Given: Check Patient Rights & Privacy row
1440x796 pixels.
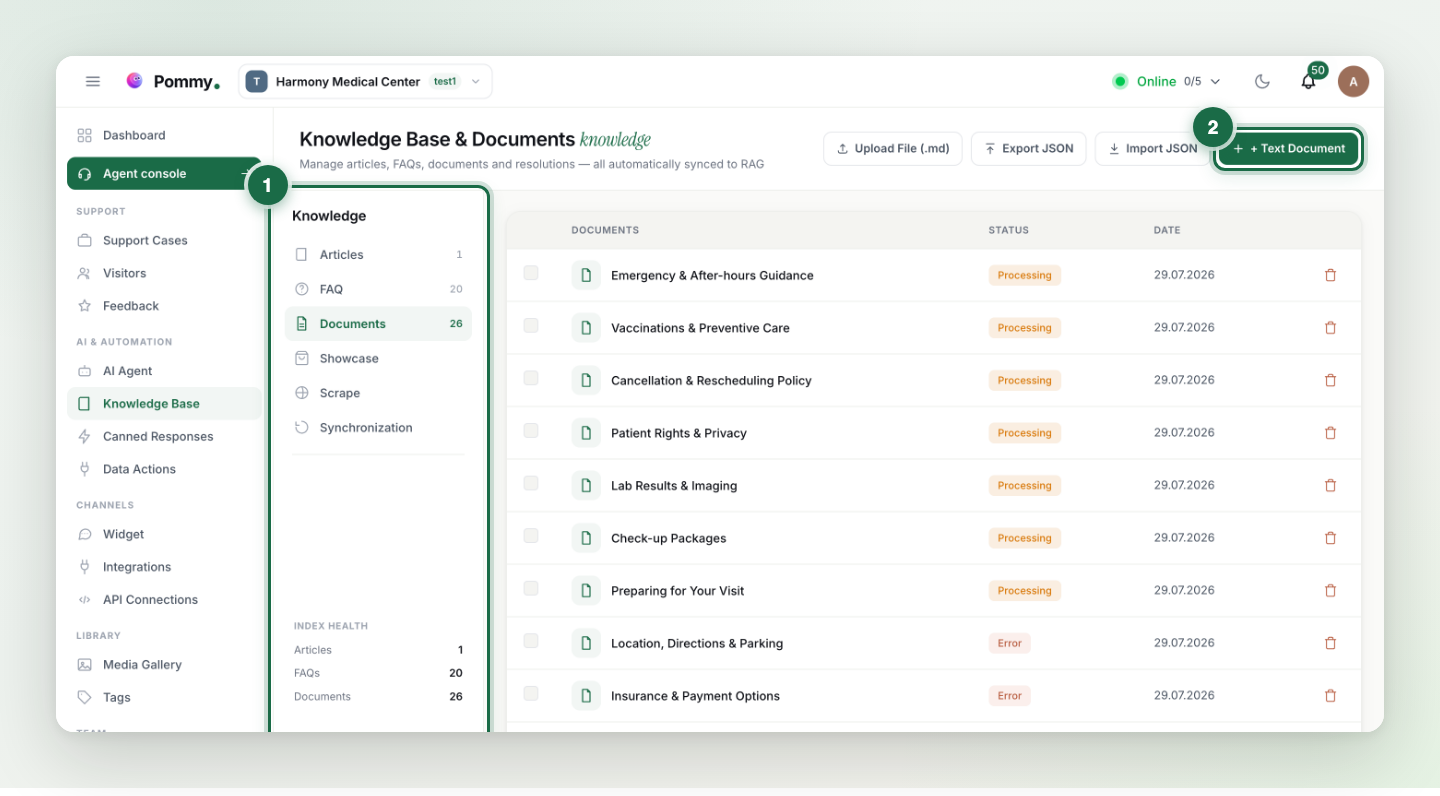Looking at the screenshot, I should pyautogui.click(x=531, y=431).
